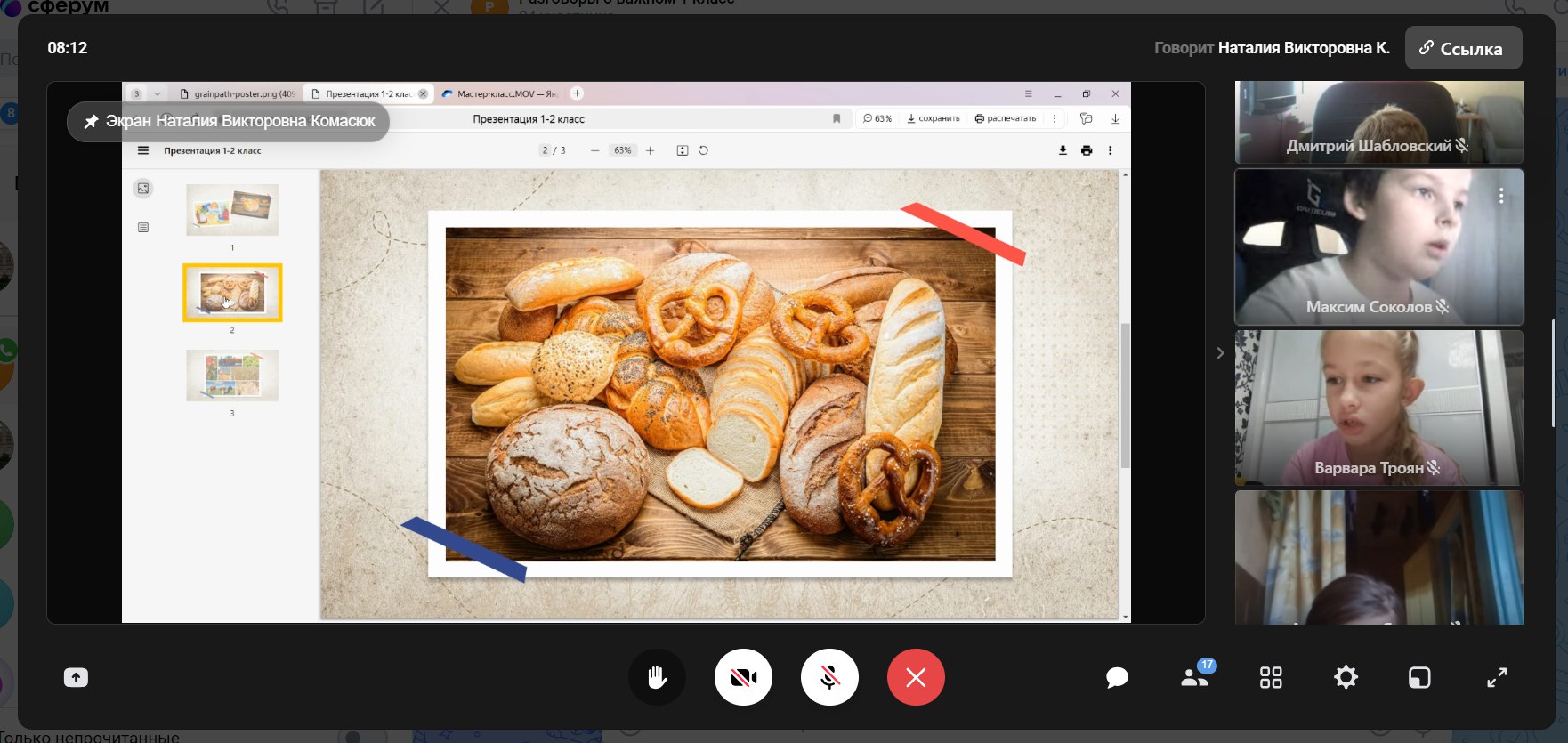Open options menu on Максим Соколов's video
The height and width of the screenshot is (743, 1568).
1501,196
